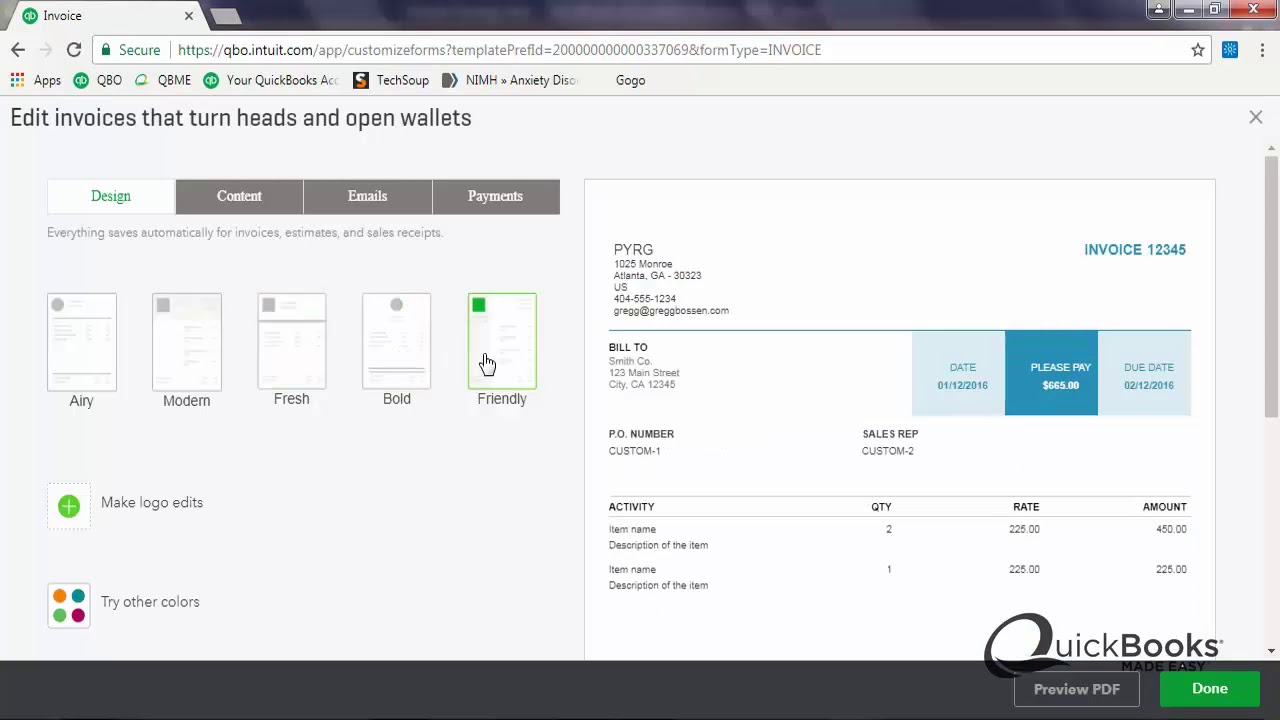This screenshot has height=720, width=1280.
Task: Click the page vertical scrollbar thumb
Action: click(1271, 285)
